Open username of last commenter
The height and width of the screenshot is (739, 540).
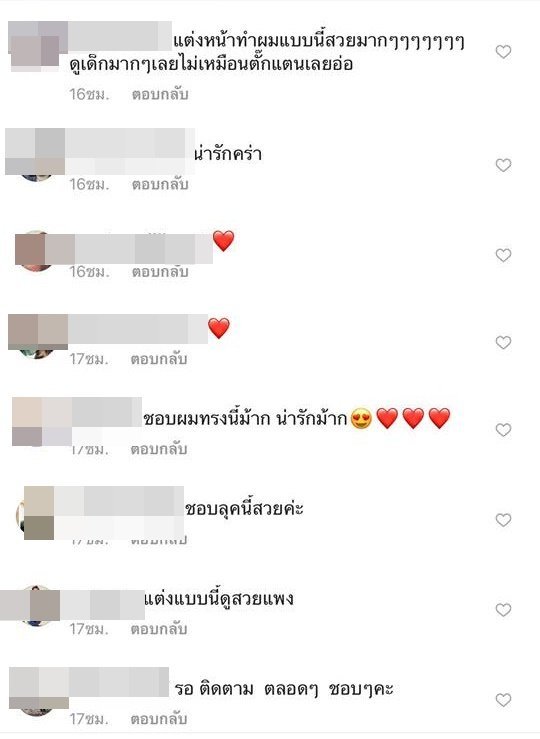coord(118,682)
